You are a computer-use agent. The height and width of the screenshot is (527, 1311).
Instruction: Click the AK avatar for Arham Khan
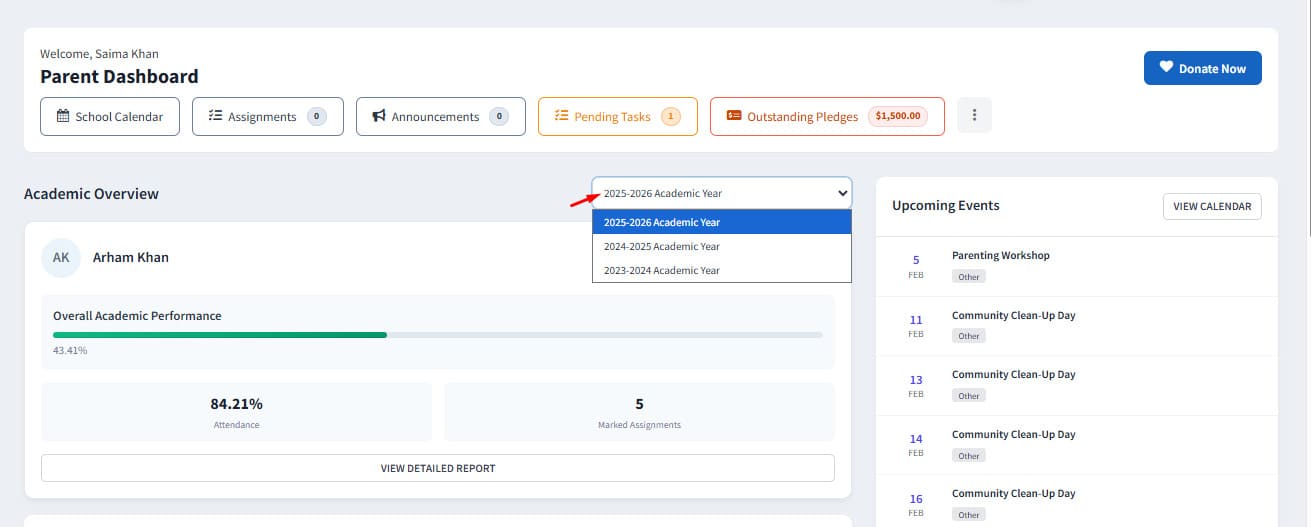tap(61, 257)
